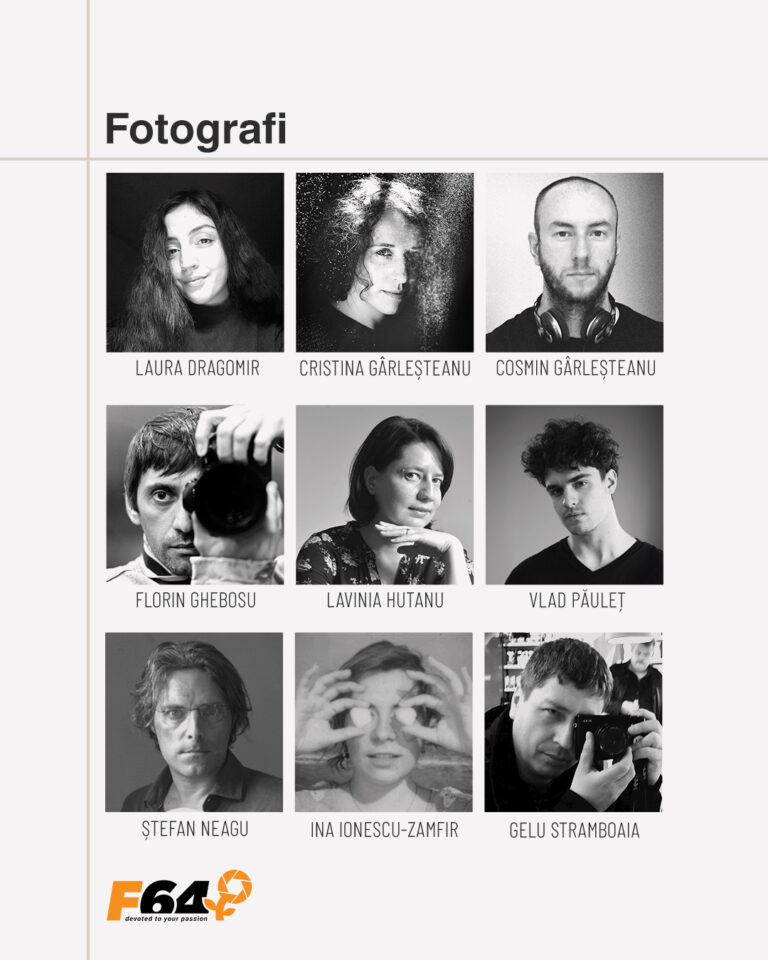This screenshot has width=768, height=960.
Task: Open Ina Ionescu-Zamfir's portrait photo
Action: (x=383, y=722)
